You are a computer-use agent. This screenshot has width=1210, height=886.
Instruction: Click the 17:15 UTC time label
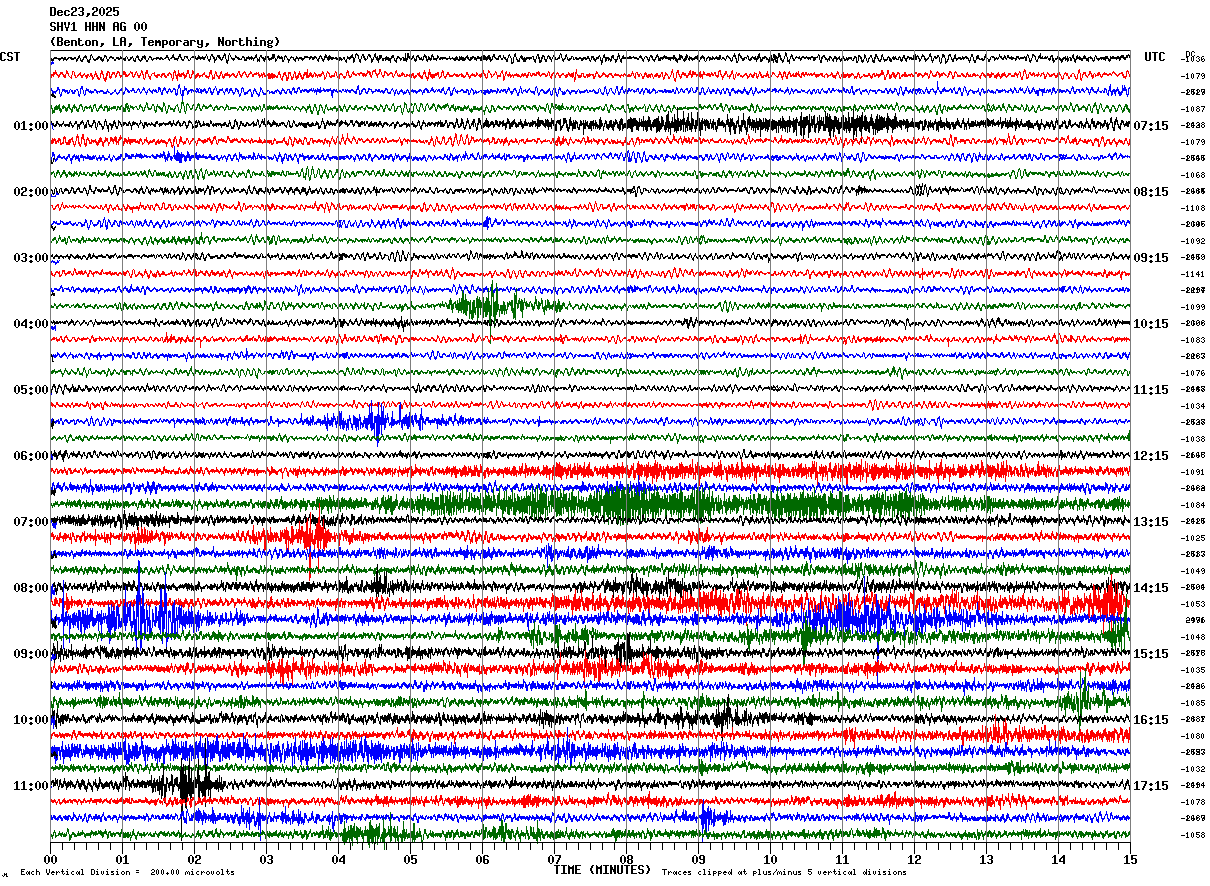(x=1152, y=786)
